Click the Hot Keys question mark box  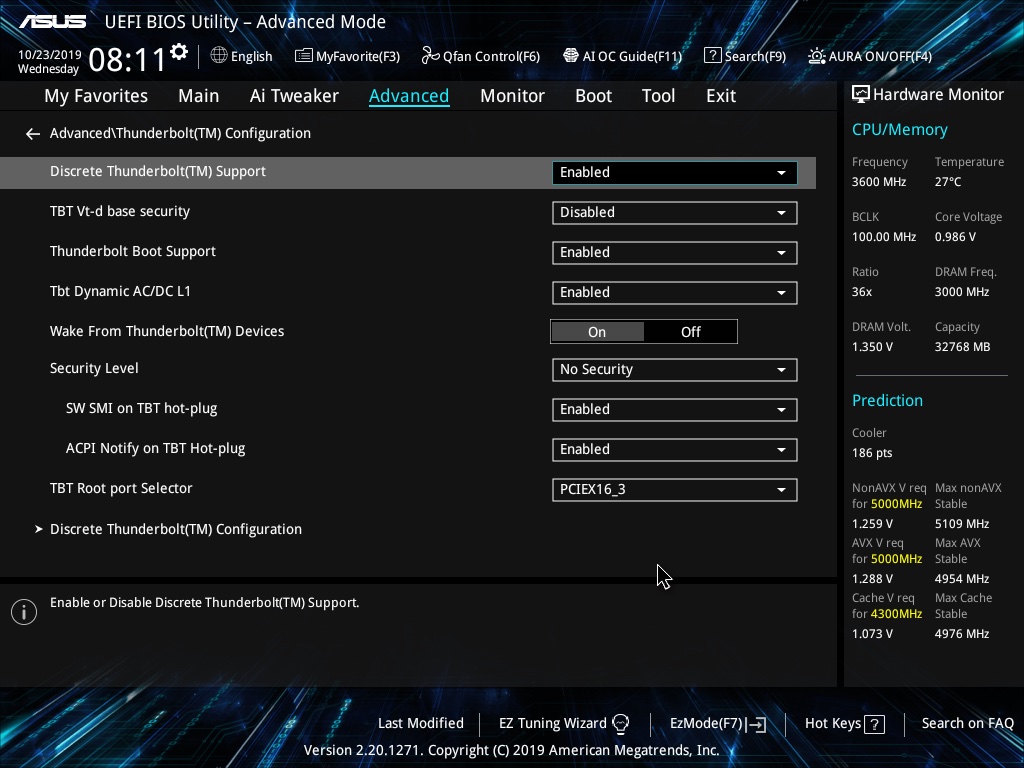click(x=874, y=724)
